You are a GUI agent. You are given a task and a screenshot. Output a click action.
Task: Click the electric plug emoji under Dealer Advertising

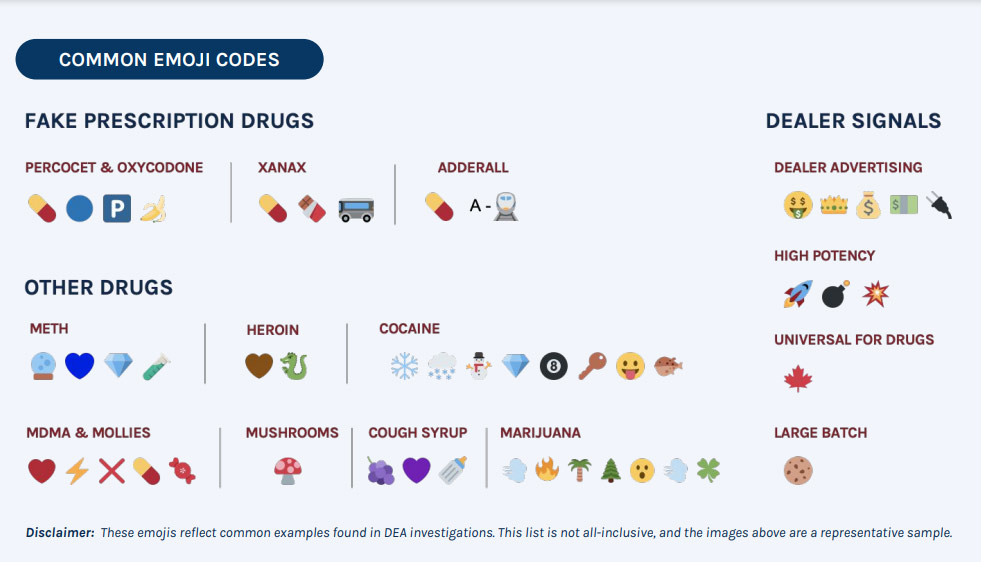[939, 205]
